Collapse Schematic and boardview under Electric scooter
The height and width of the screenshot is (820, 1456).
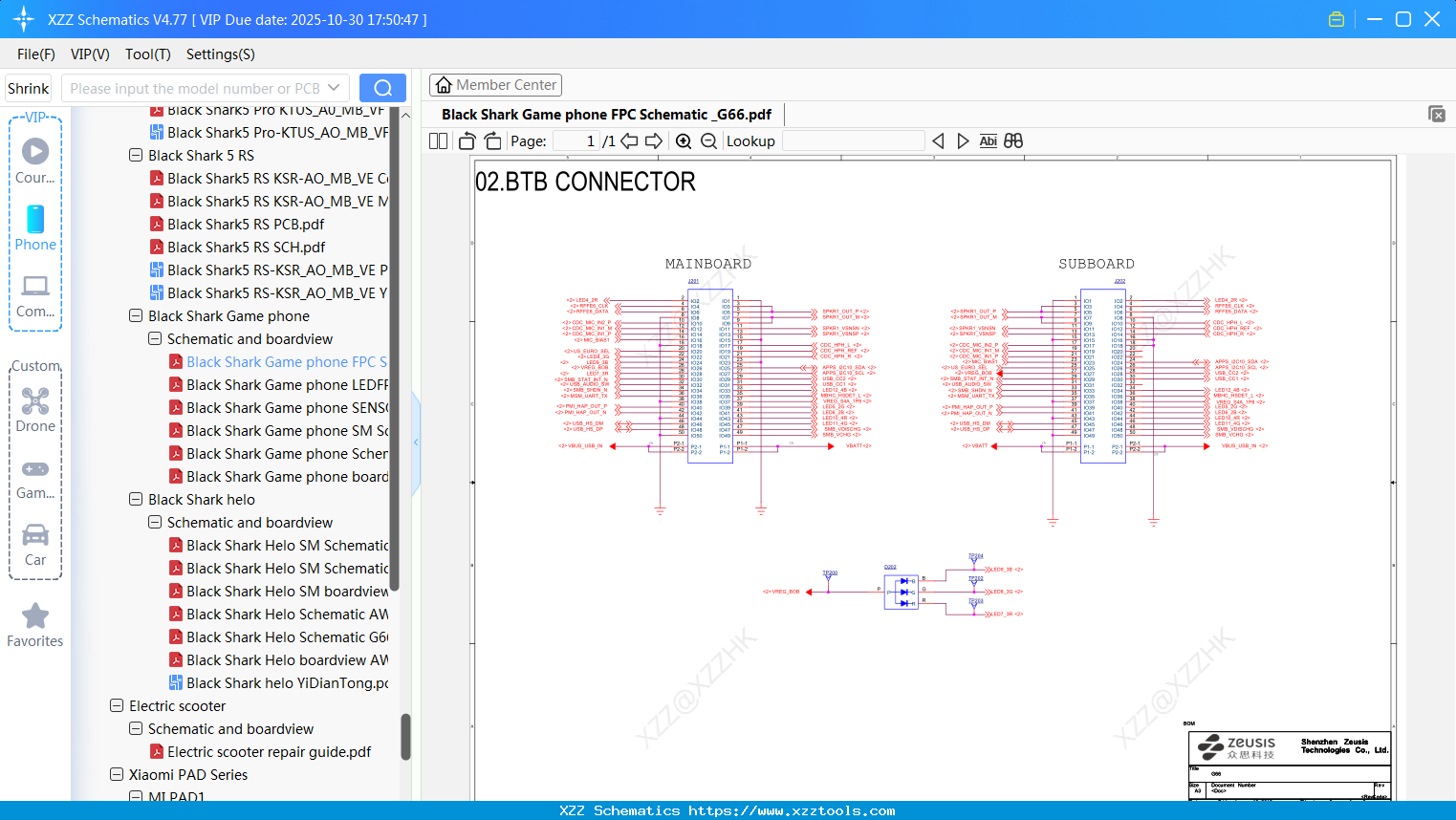136,729
